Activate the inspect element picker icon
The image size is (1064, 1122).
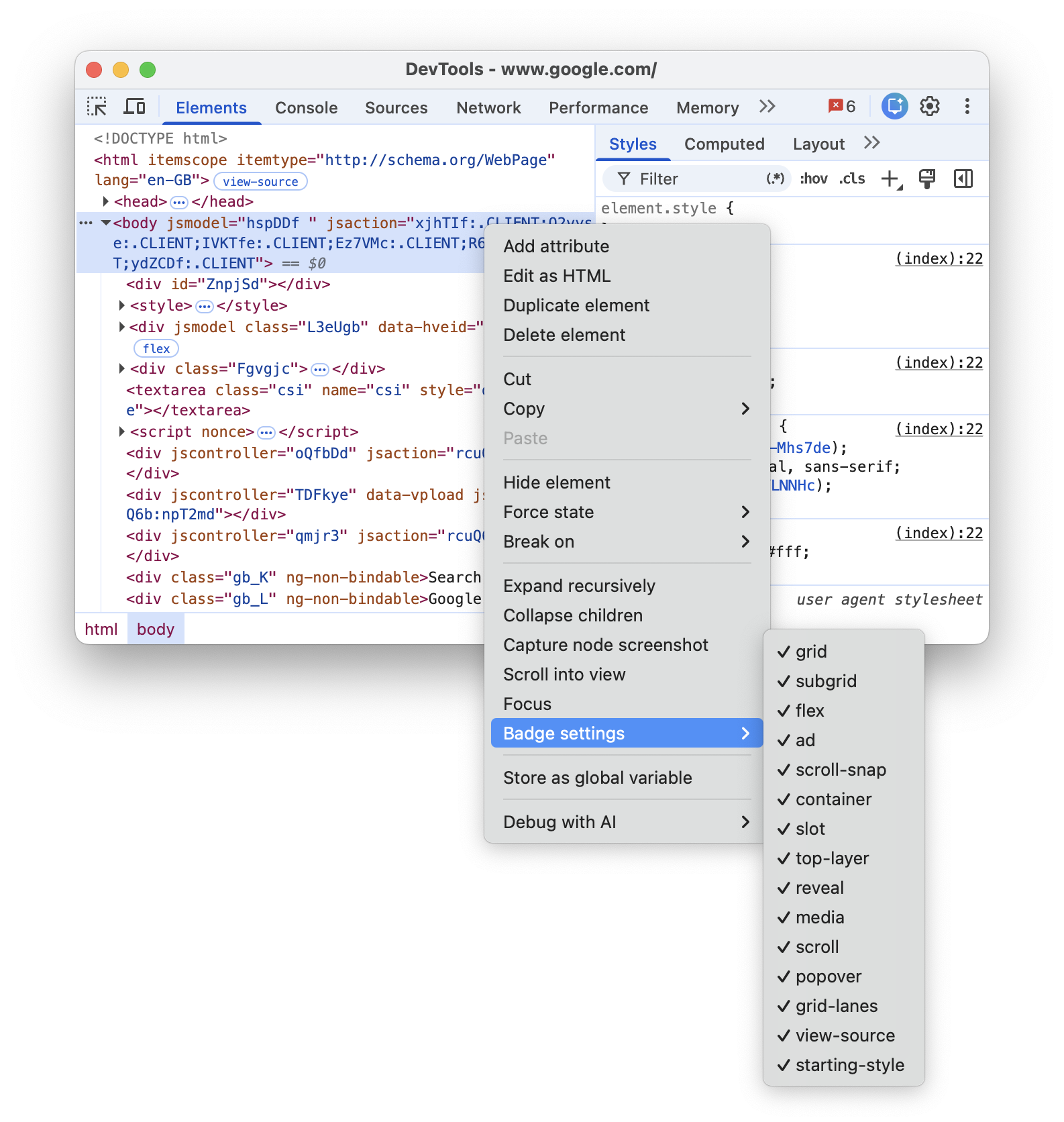(x=97, y=107)
